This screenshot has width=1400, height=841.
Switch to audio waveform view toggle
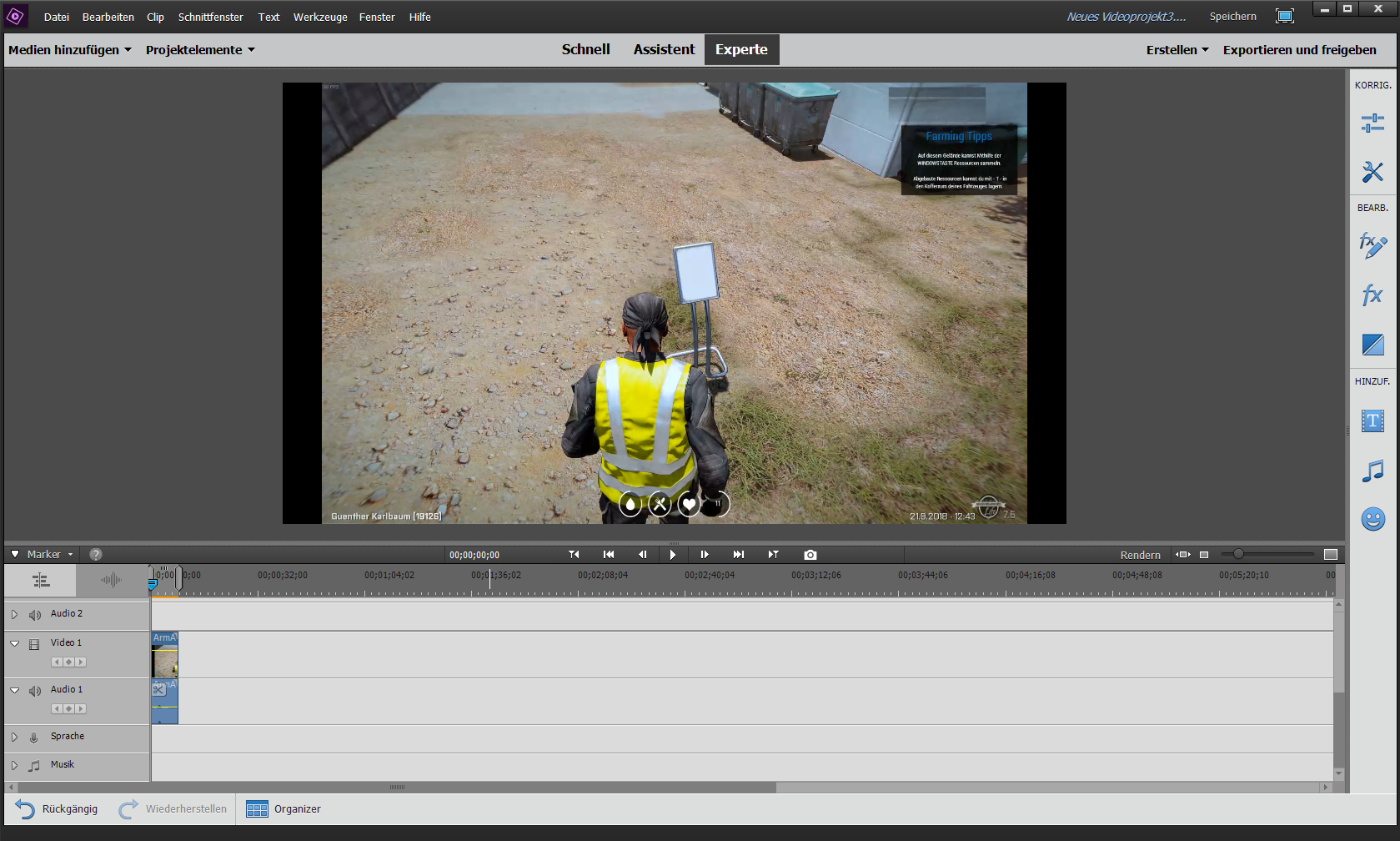pyautogui.click(x=112, y=580)
